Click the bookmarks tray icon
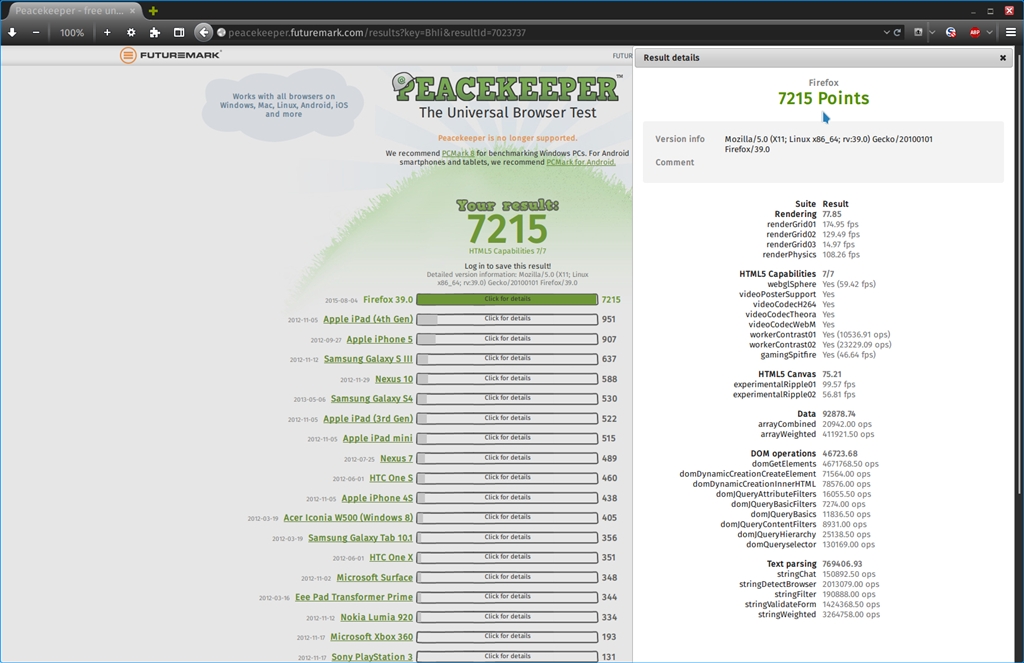Screen dimensions: 1024x663 point(918,32)
